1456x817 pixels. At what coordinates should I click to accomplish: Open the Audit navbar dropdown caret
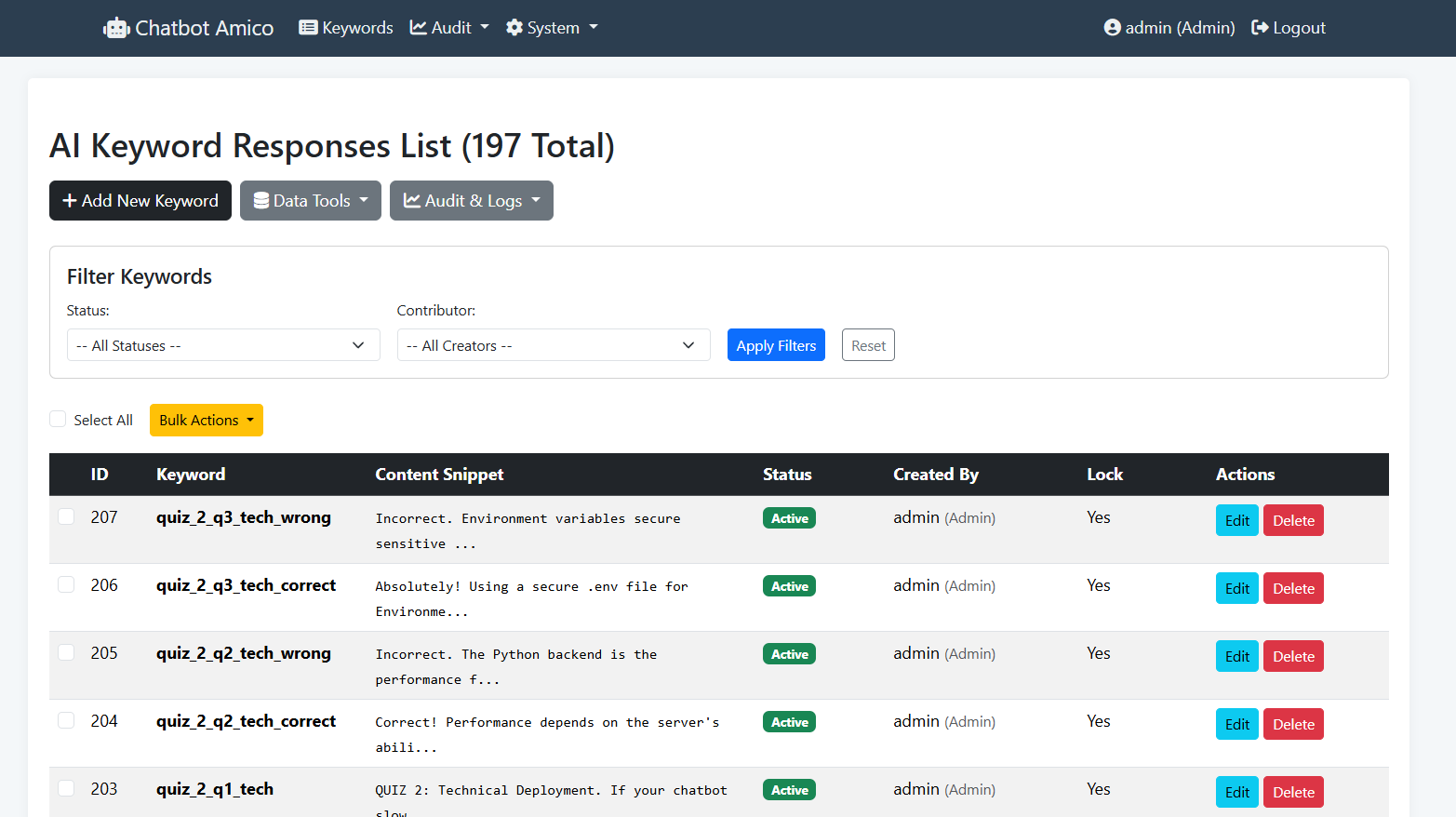[485, 28]
